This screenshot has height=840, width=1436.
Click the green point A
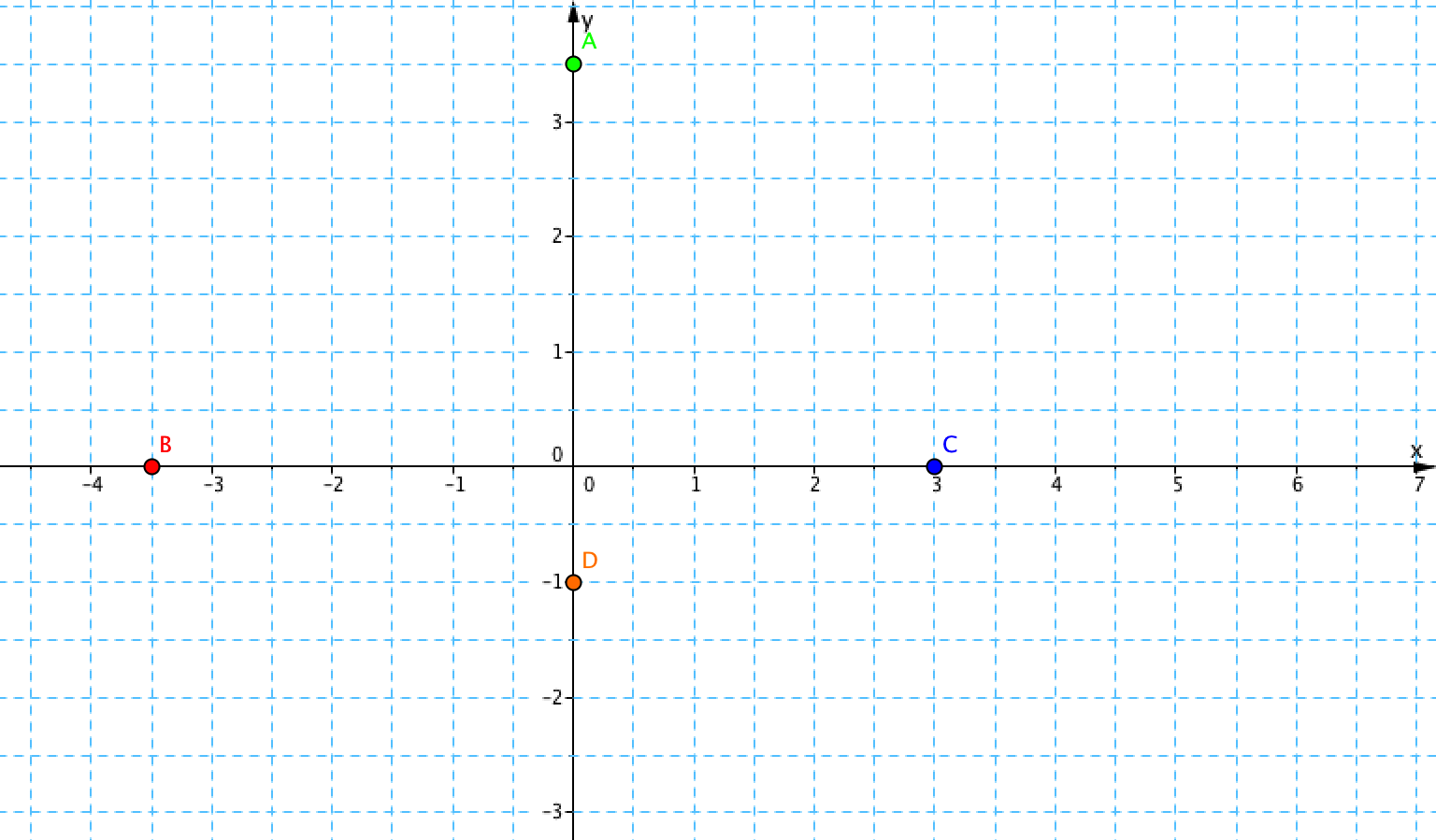pos(574,64)
